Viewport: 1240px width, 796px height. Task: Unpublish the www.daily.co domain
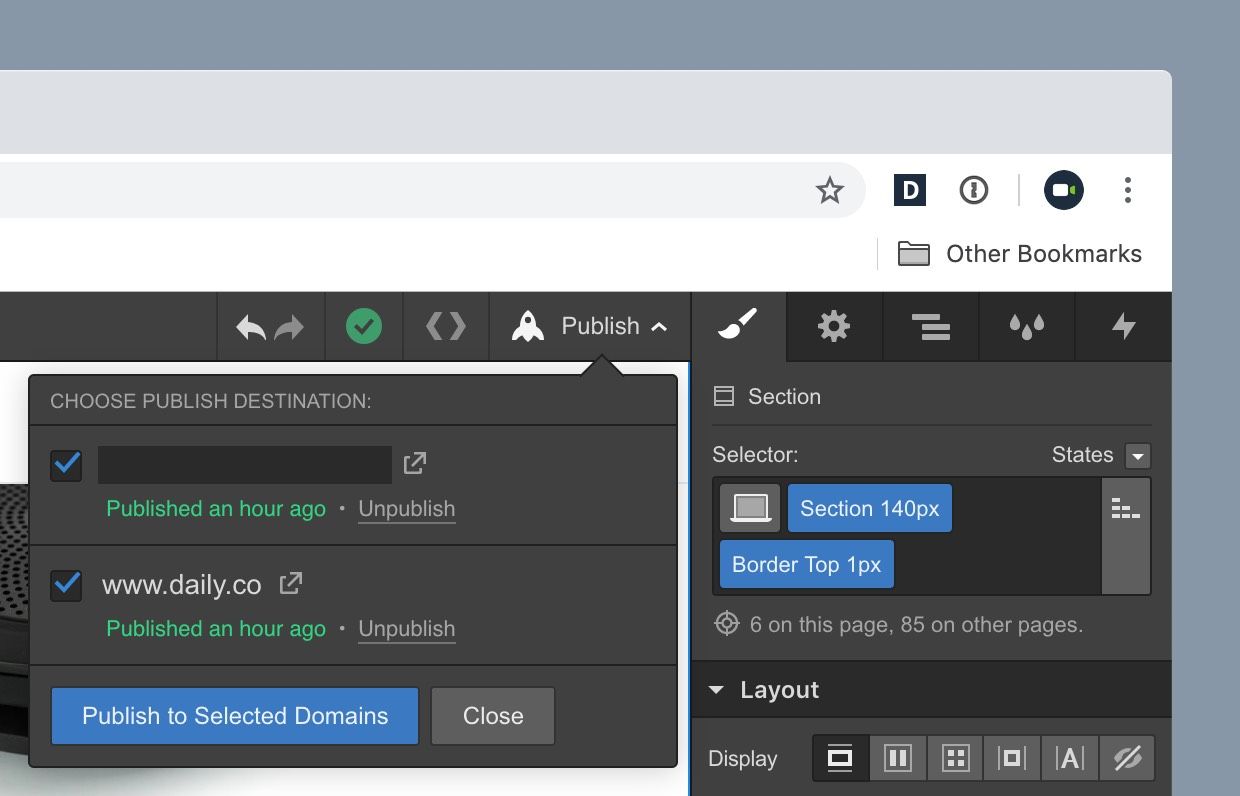coord(407,629)
